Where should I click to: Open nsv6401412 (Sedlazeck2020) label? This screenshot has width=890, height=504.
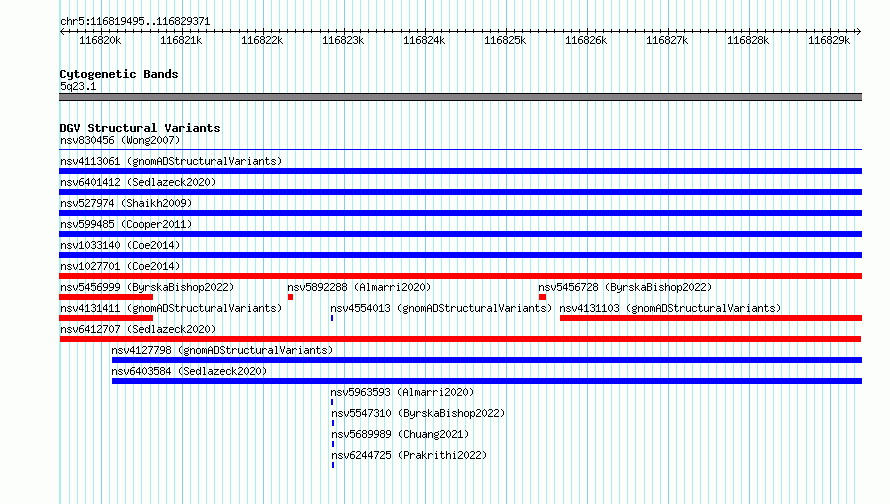click(138, 182)
